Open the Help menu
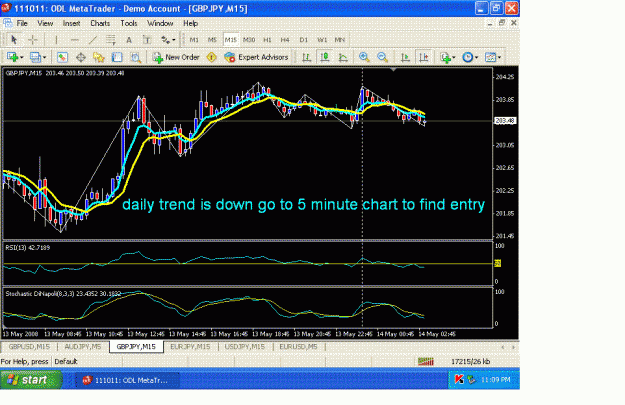Screen dimensions: 625x405 point(191,23)
